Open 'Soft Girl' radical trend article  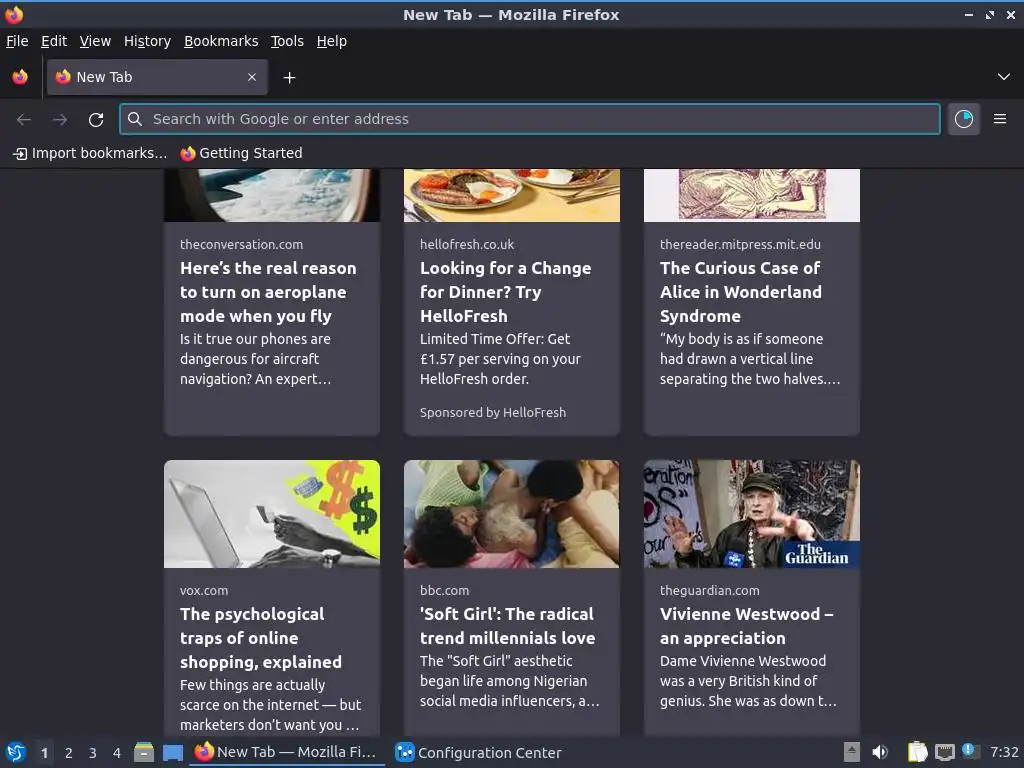click(x=507, y=626)
